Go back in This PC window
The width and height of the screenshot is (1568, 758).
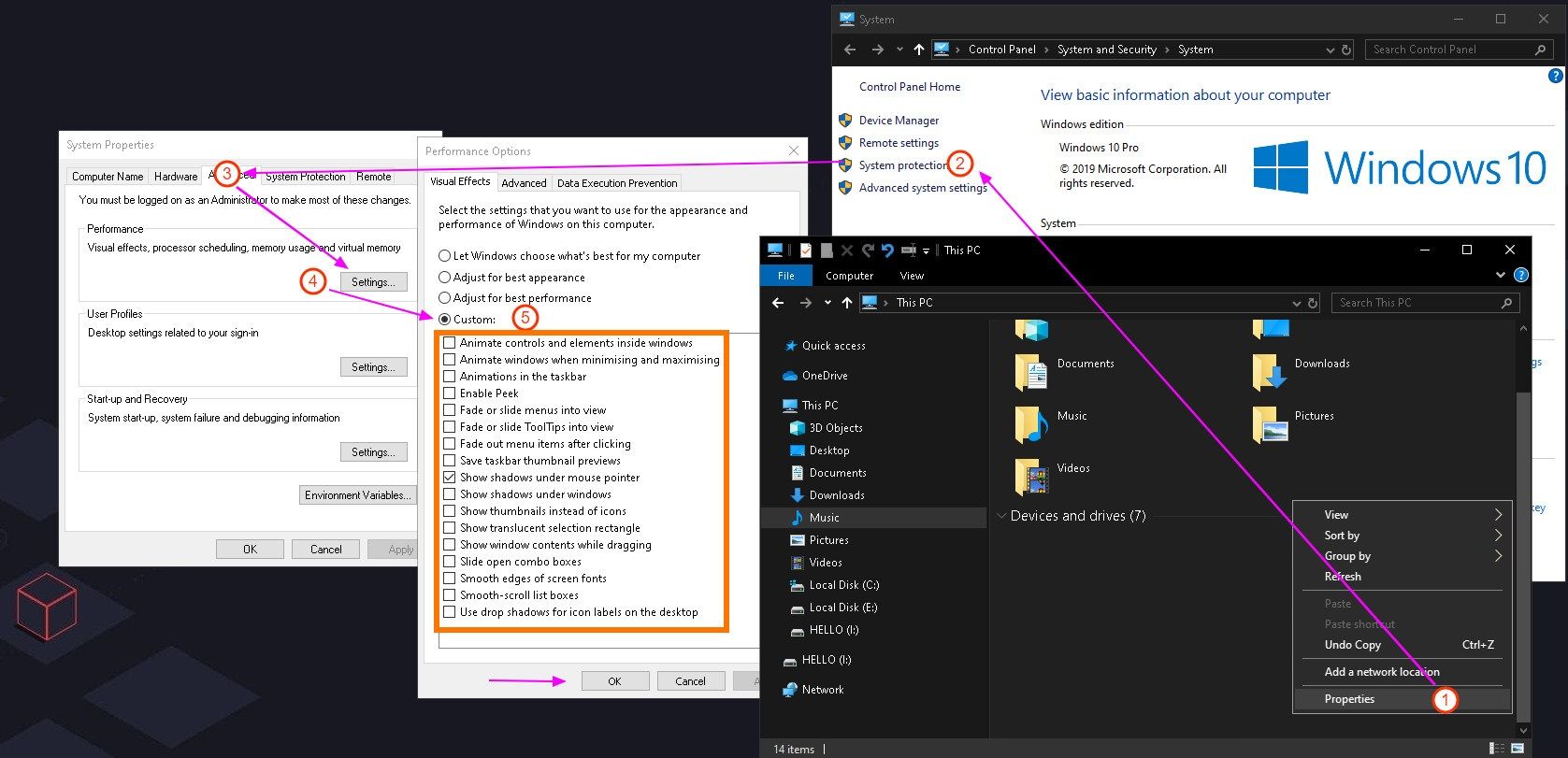(x=778, y=303)
